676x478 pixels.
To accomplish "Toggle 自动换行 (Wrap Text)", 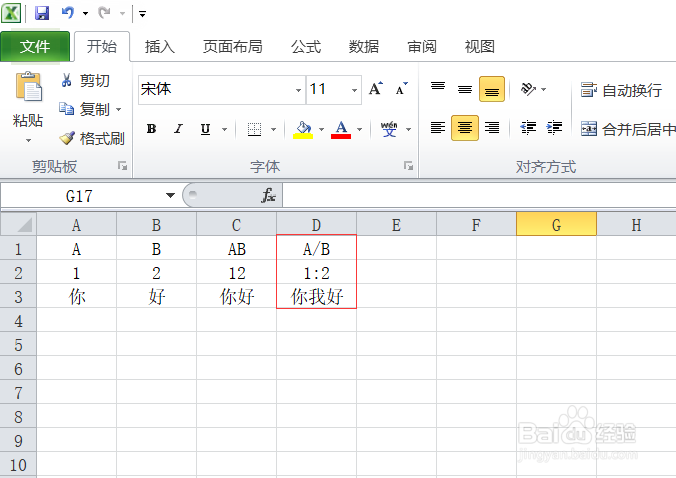I will coord(621,90).
